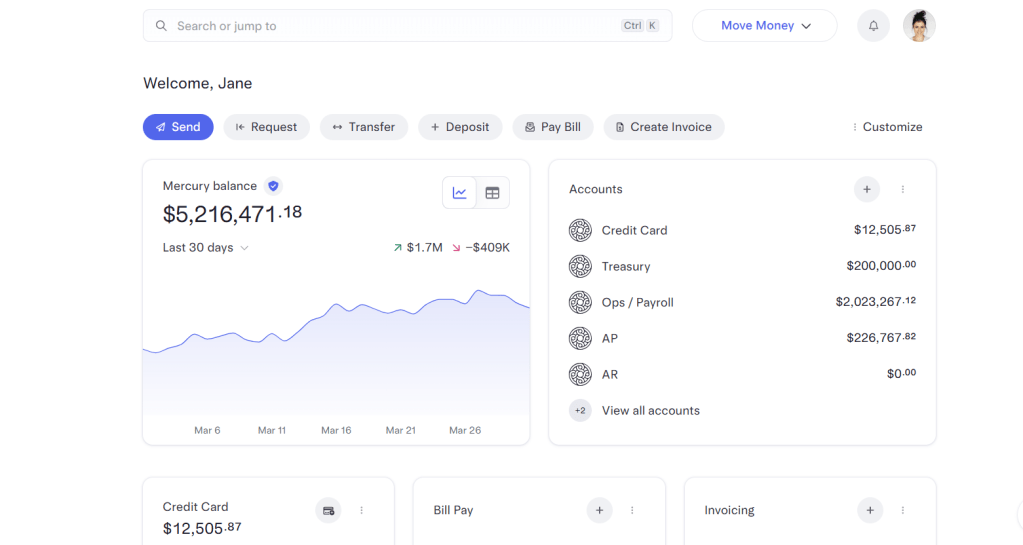Expand the Move Money dropdown
Viewport: 1023px width, 545px height.
[x=764, y=26]
